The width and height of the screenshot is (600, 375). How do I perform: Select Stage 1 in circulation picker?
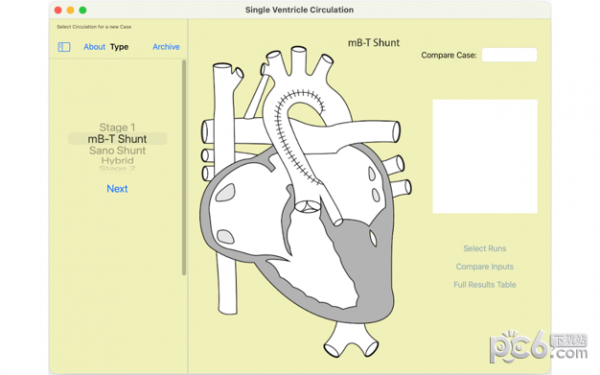click(117, 127)
